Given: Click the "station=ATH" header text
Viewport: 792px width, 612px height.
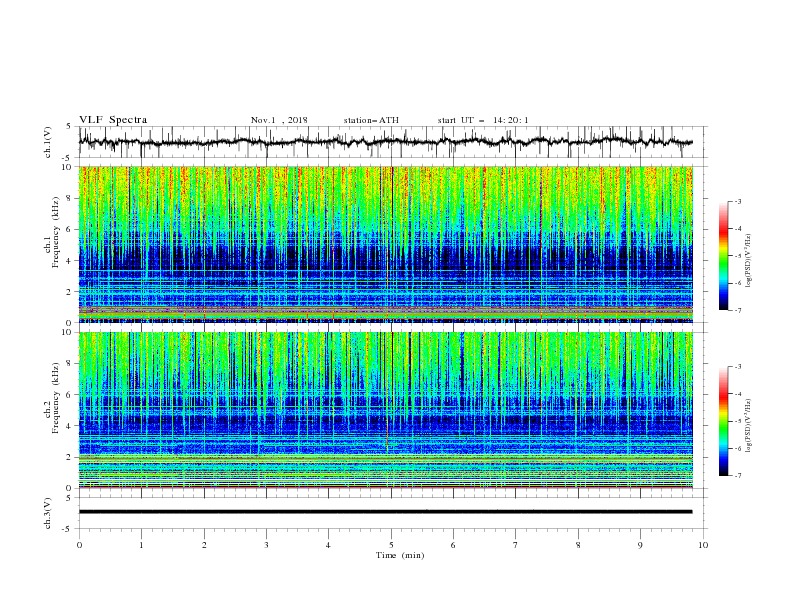Looking at the screenshot, I should [371, 120].
